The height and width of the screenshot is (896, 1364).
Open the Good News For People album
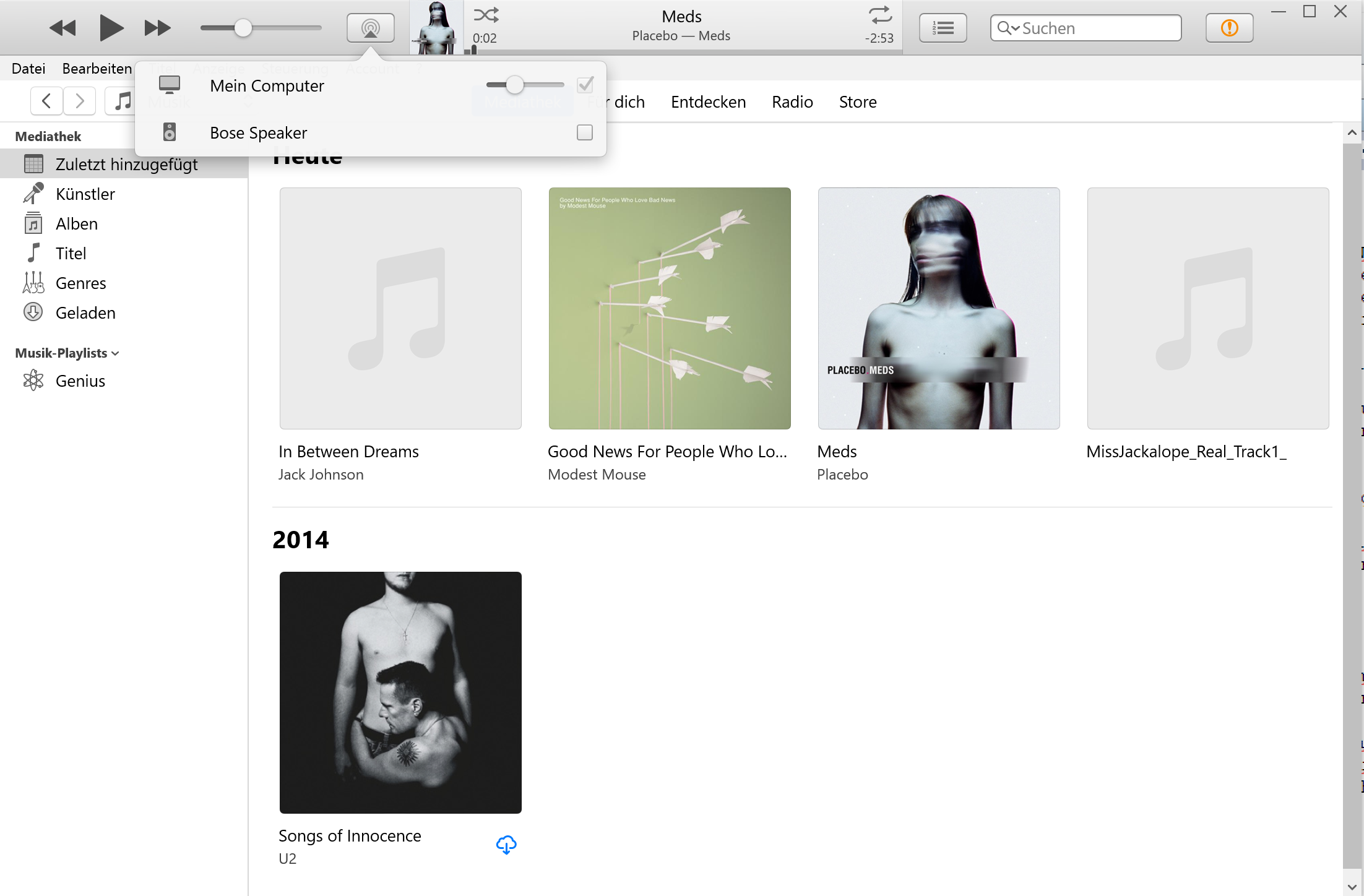669,308
